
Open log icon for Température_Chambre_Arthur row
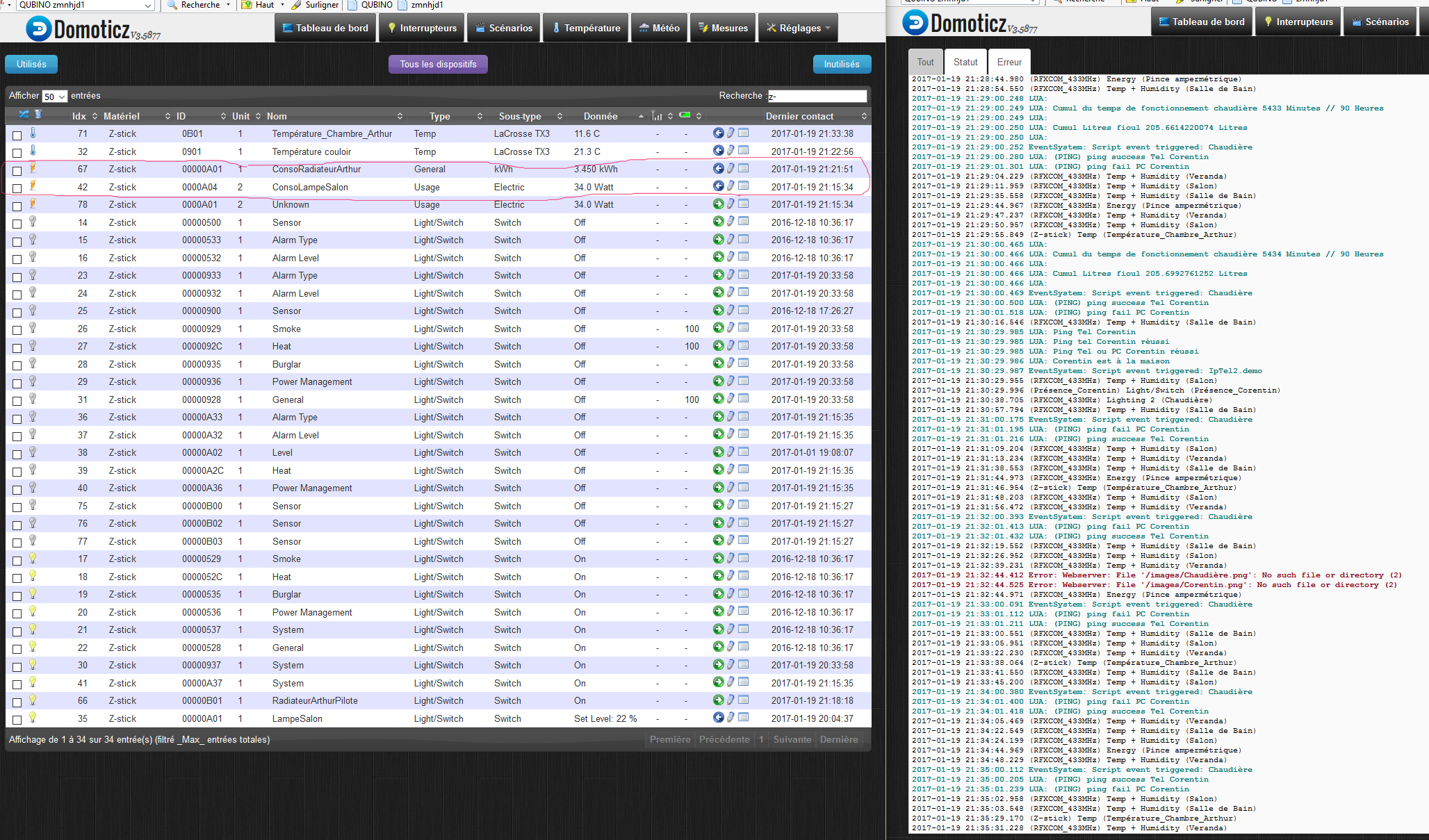[744, 133]
